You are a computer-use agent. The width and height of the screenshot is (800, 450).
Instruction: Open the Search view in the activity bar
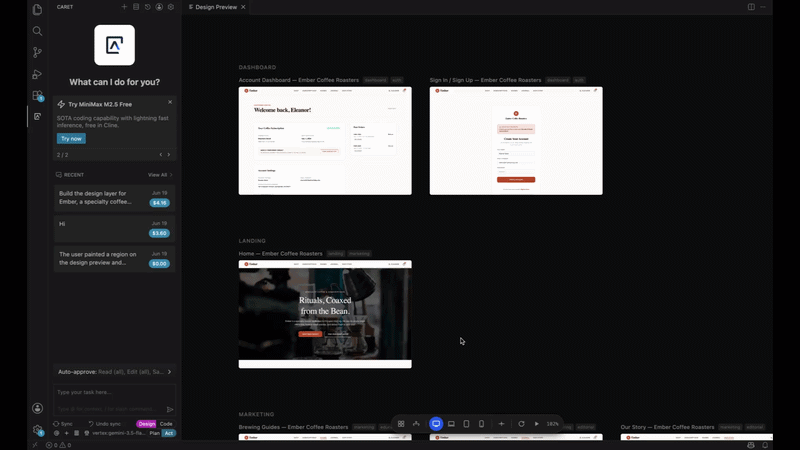pos(37,31)
